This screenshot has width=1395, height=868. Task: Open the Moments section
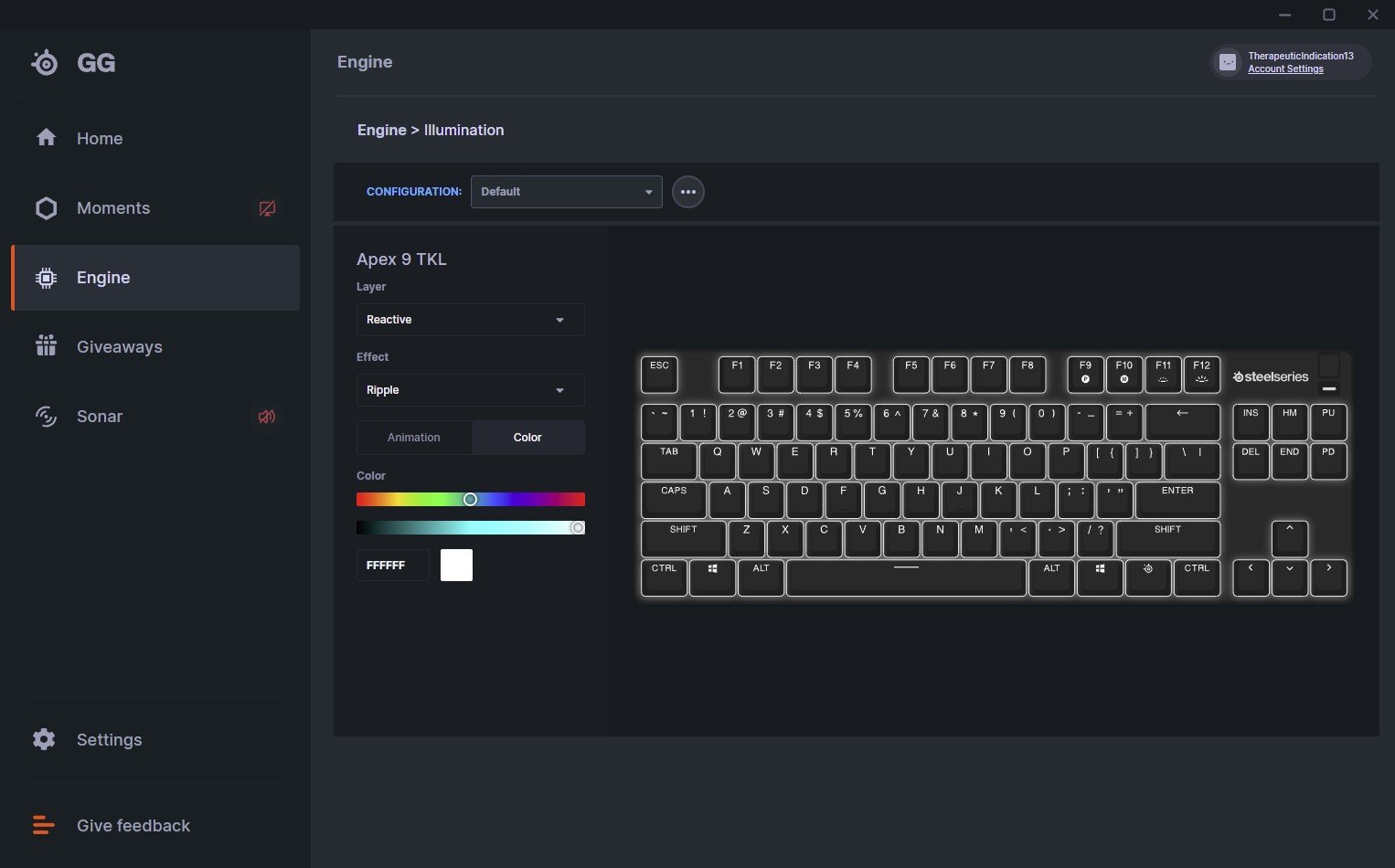pyautogui.click(x=112, y=208)
